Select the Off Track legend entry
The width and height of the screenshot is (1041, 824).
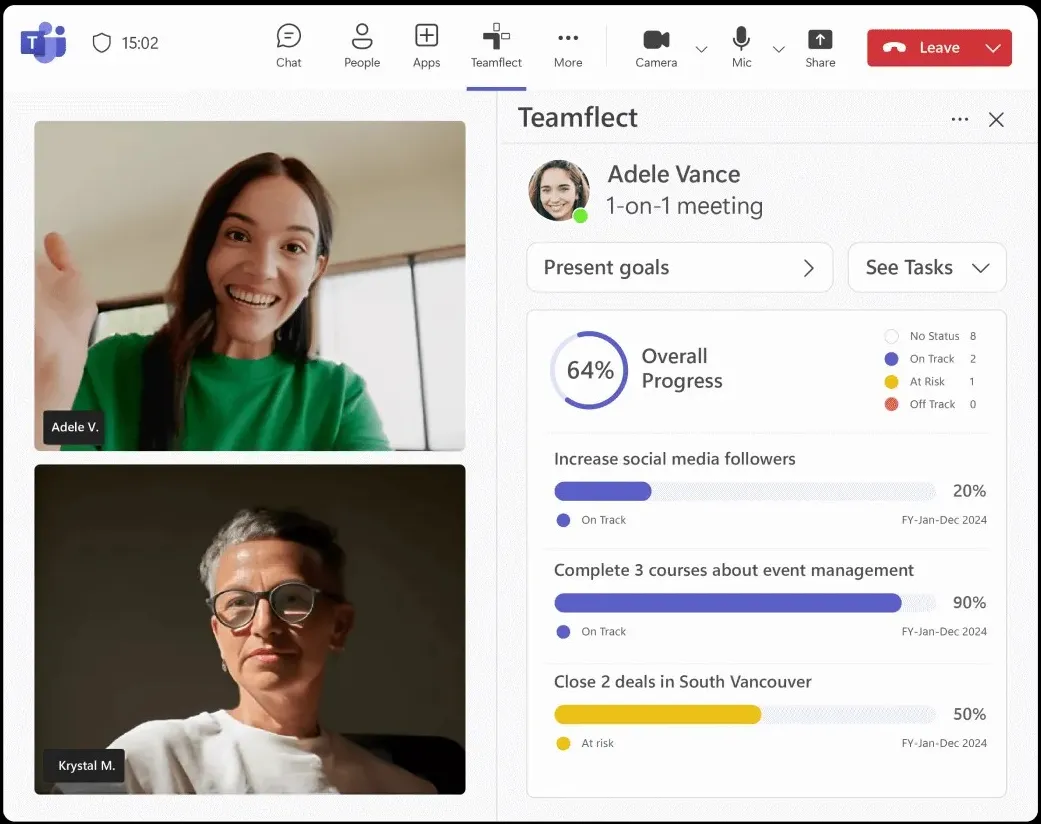coord(930,404)
